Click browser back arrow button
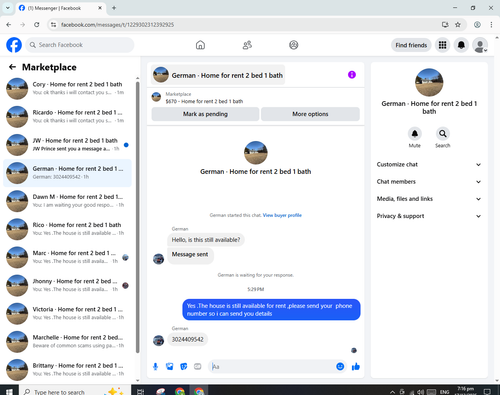The height and width of the screenshot is (395, 500). click(x=9, y=25)
